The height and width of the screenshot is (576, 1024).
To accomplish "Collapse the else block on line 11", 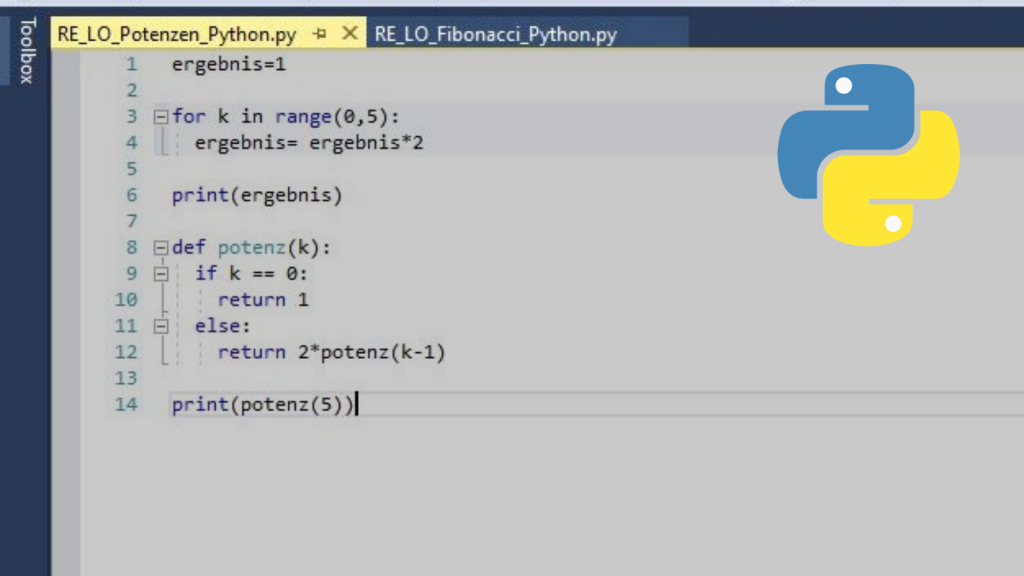I will click(160, 326).
